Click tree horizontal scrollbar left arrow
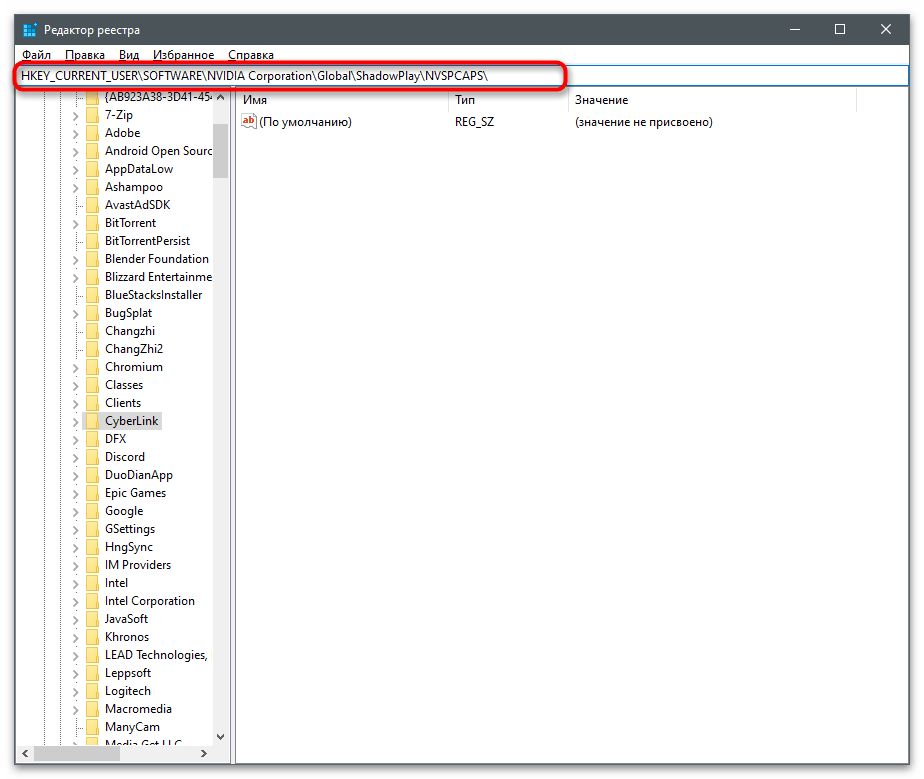The image size is (924, 779). 25,753
